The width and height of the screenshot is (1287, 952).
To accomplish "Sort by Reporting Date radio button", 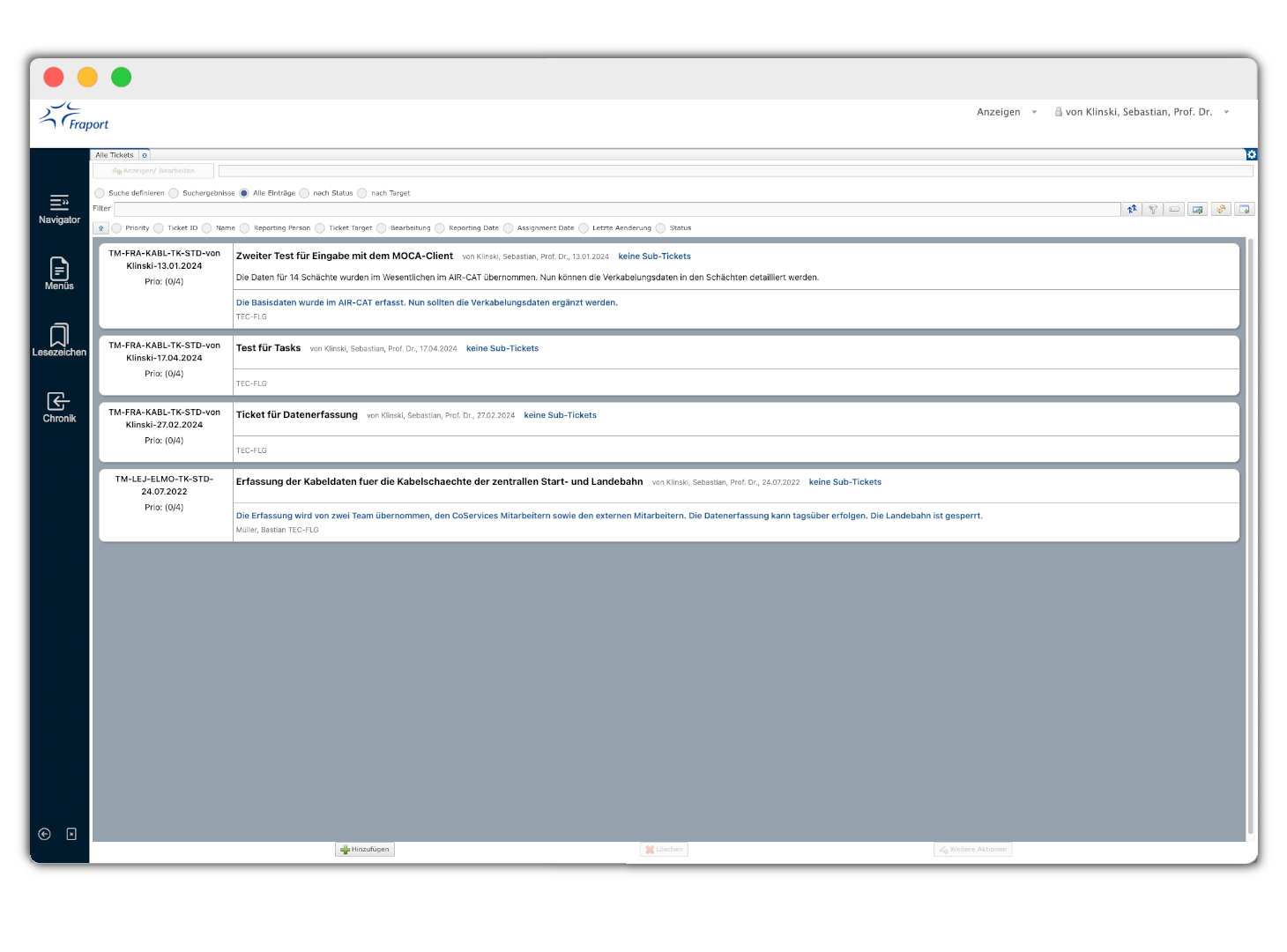I will coord(440,228).
